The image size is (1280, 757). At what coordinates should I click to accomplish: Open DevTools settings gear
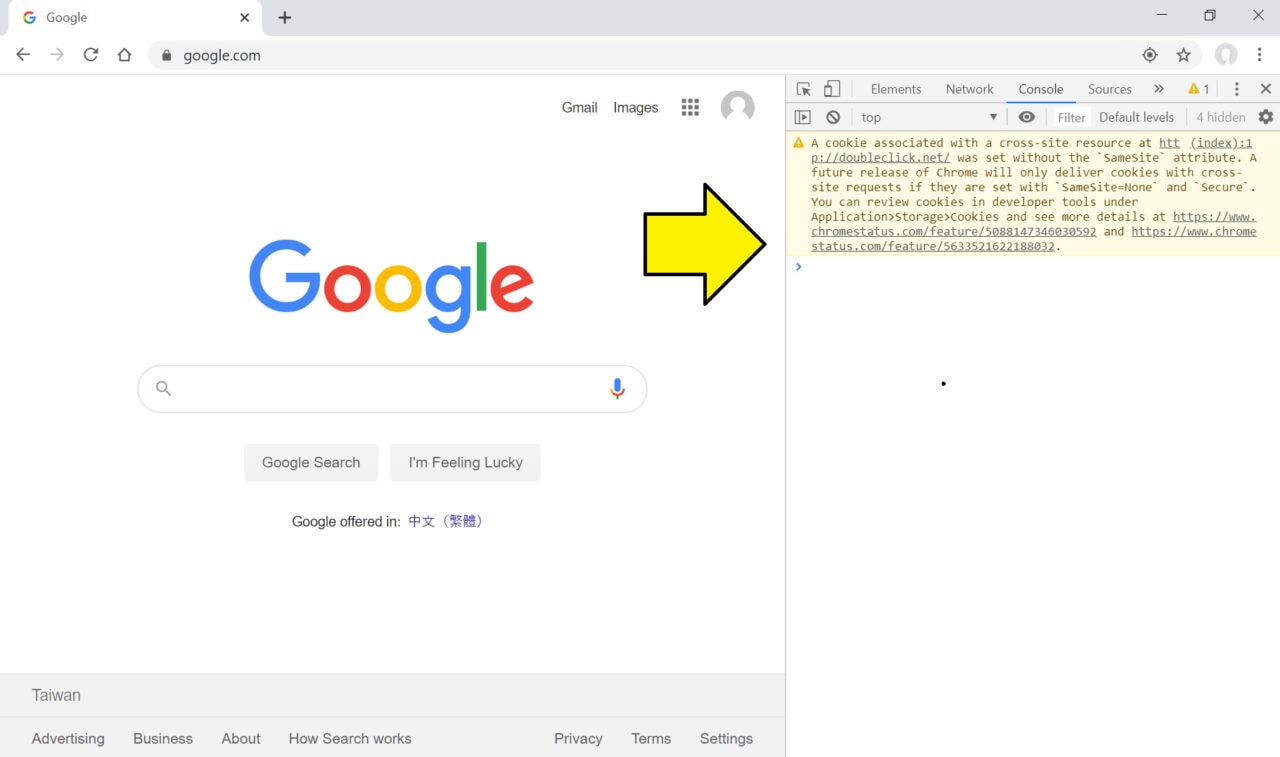pos(1266,117)
